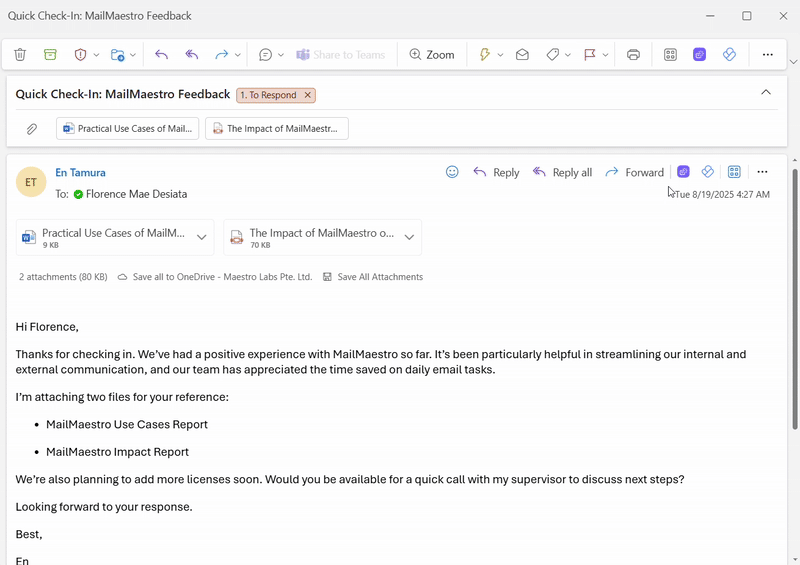This screenshot has height=565, width=800.
Task: Click the toolbar Reply All icon
Action: [x=191, y=55]
